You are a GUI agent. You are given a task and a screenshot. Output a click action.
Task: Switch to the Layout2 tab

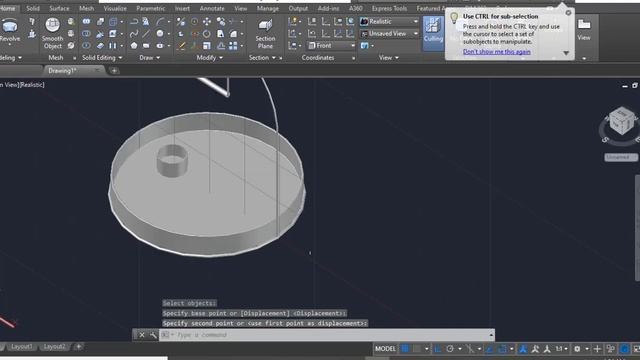click(54, 347)
